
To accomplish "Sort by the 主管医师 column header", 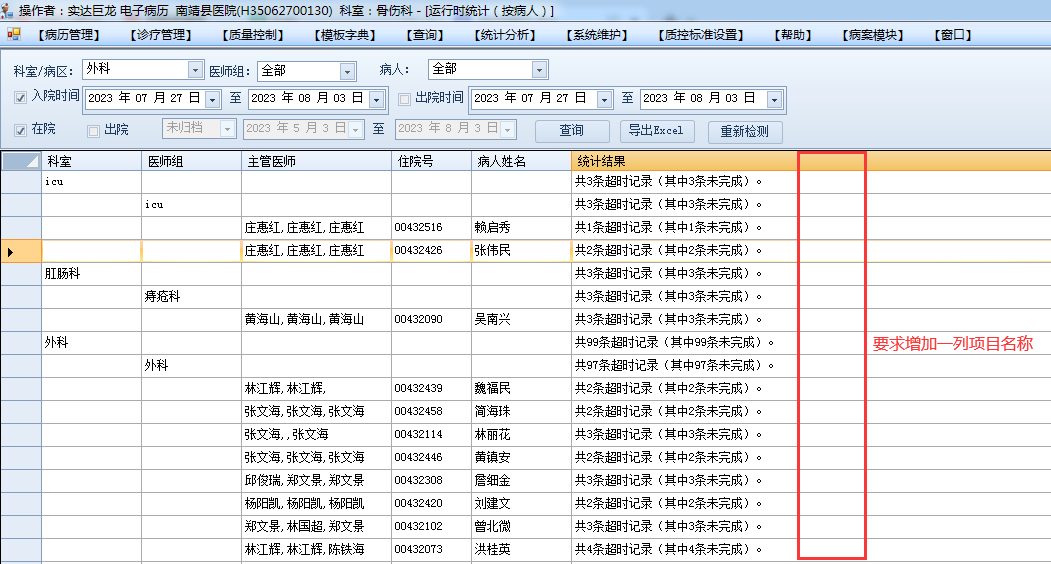I will [316, 161].
